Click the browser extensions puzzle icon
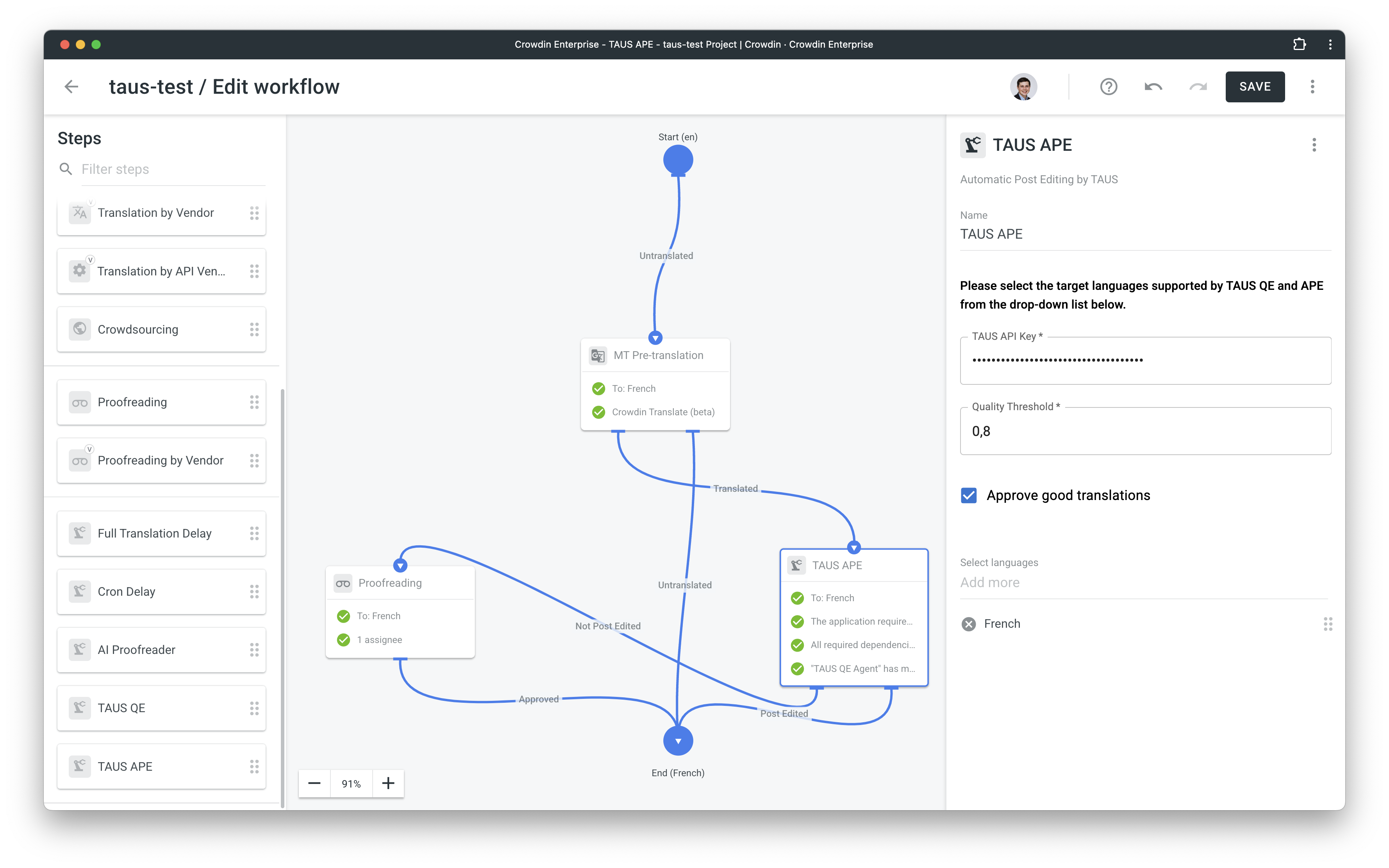Screen dimensions: 1389x868 1300,44
